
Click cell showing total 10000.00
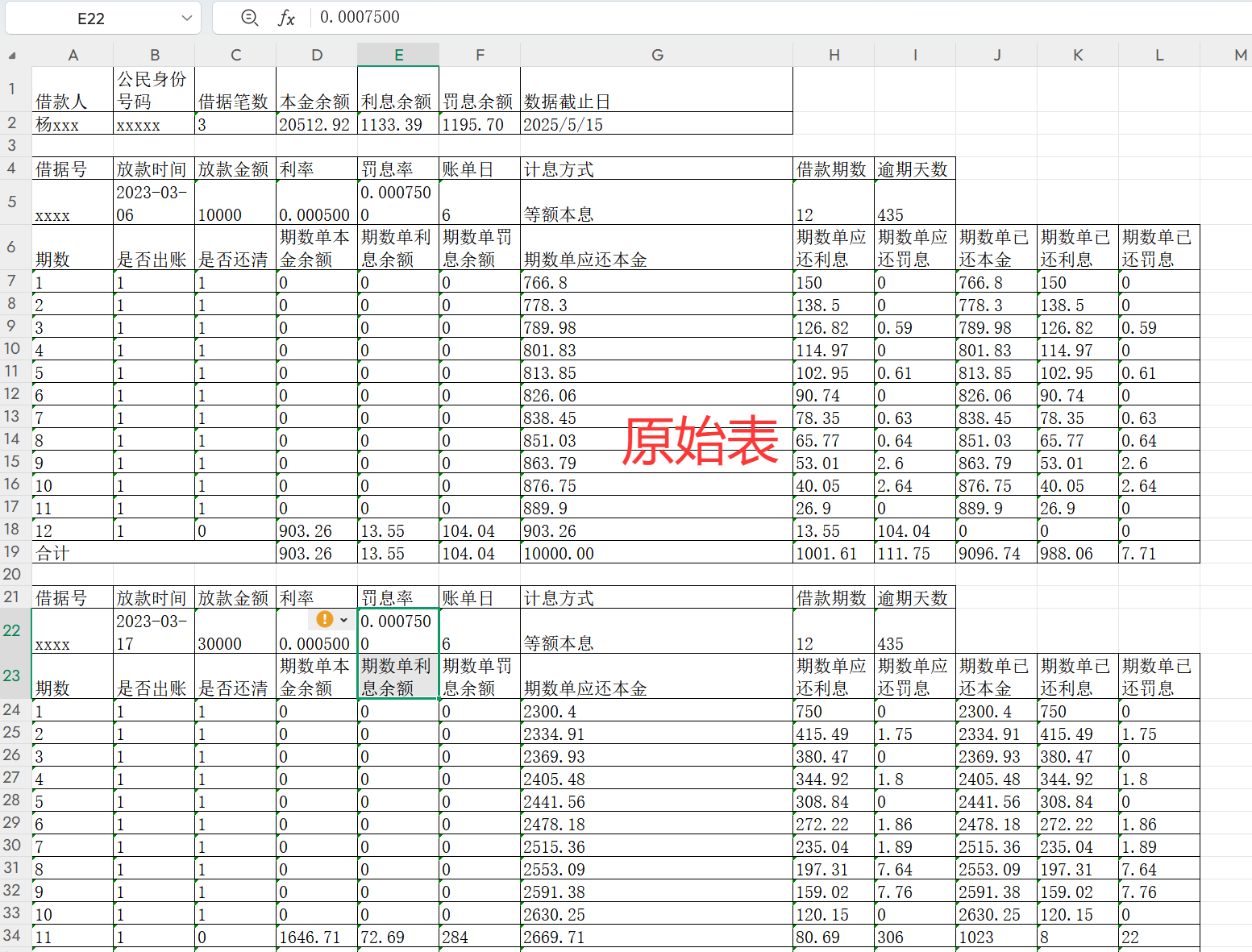[x=656, y=553]
